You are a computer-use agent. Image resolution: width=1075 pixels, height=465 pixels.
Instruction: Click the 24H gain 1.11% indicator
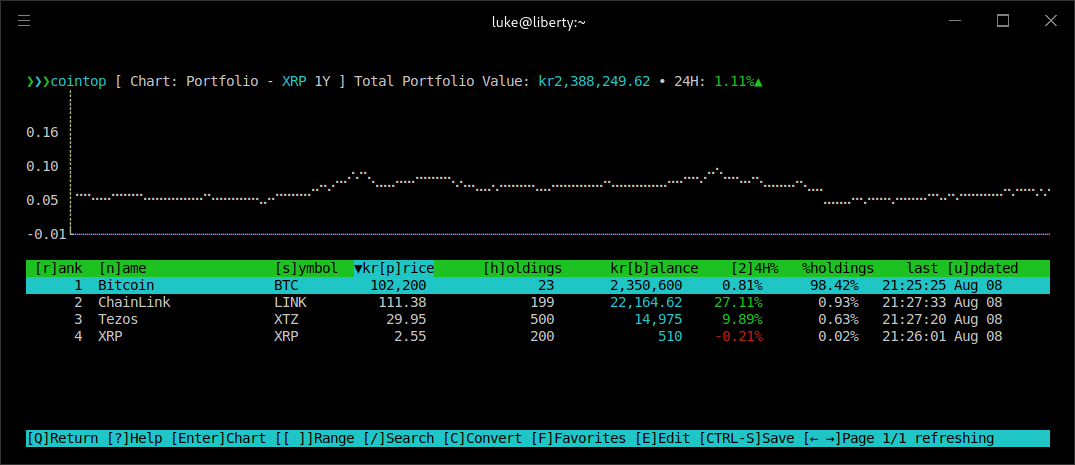(738, 82)
